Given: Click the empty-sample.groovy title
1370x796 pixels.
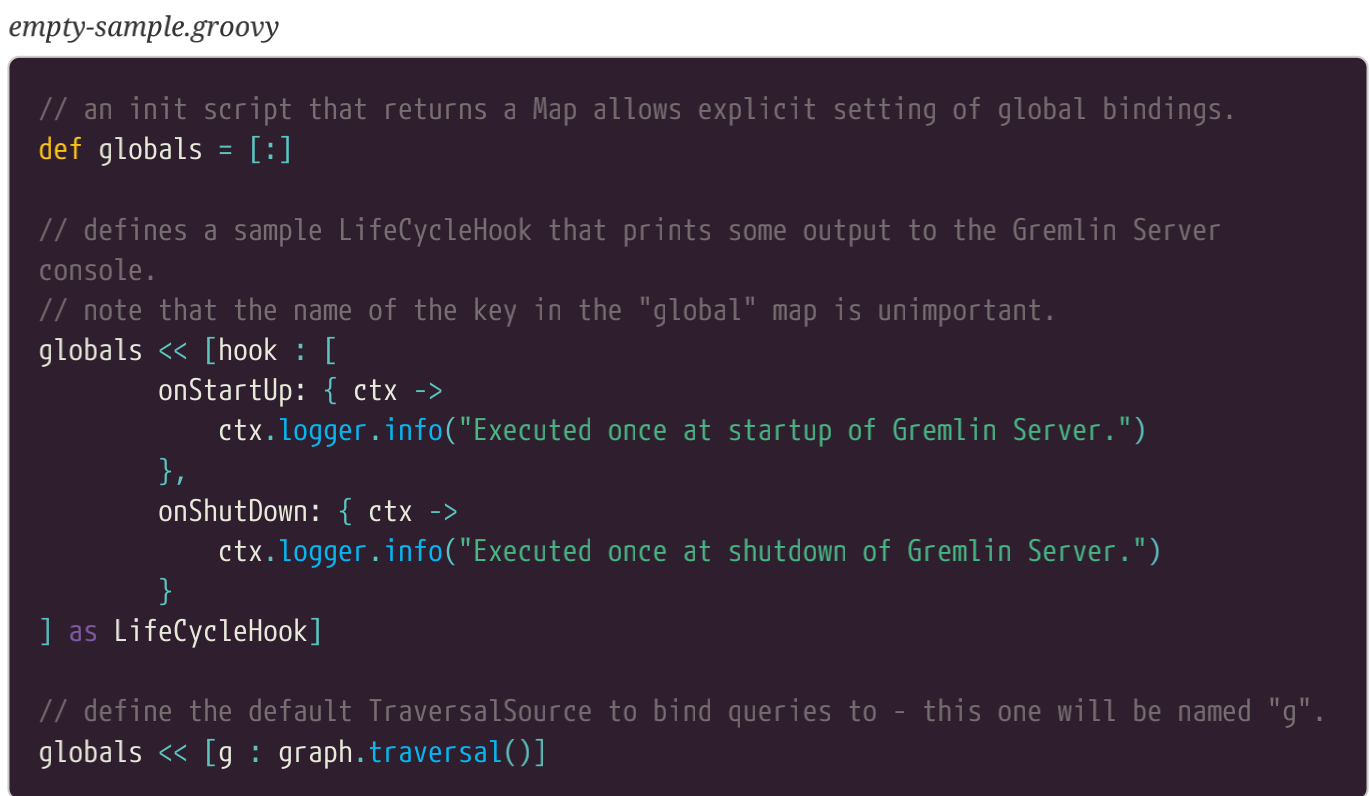Looking at the screenshot, I should coord(143,26).
